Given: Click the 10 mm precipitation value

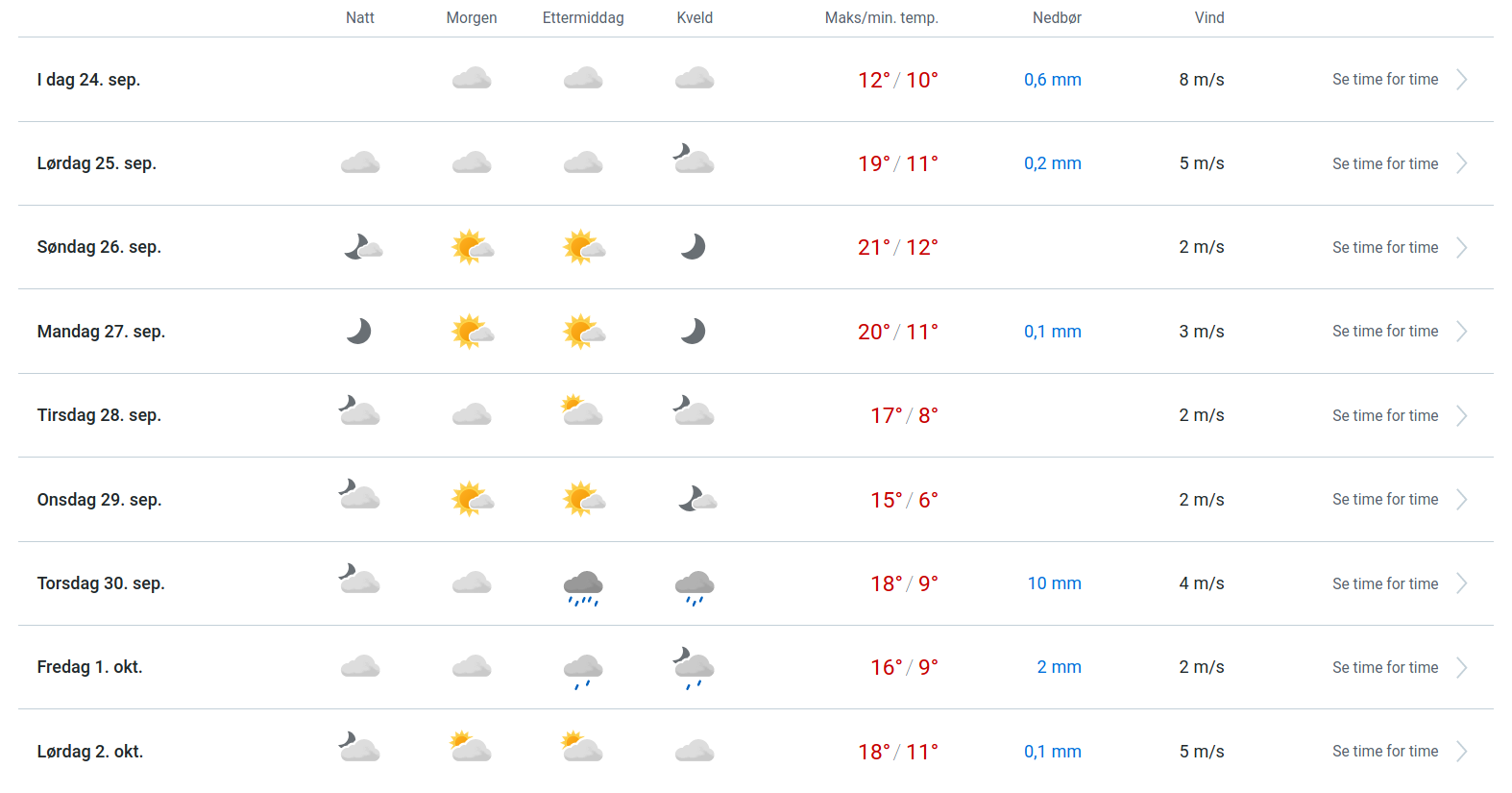Looking at the screenshot, I should pyautogui.click(x=1054, y=583).
